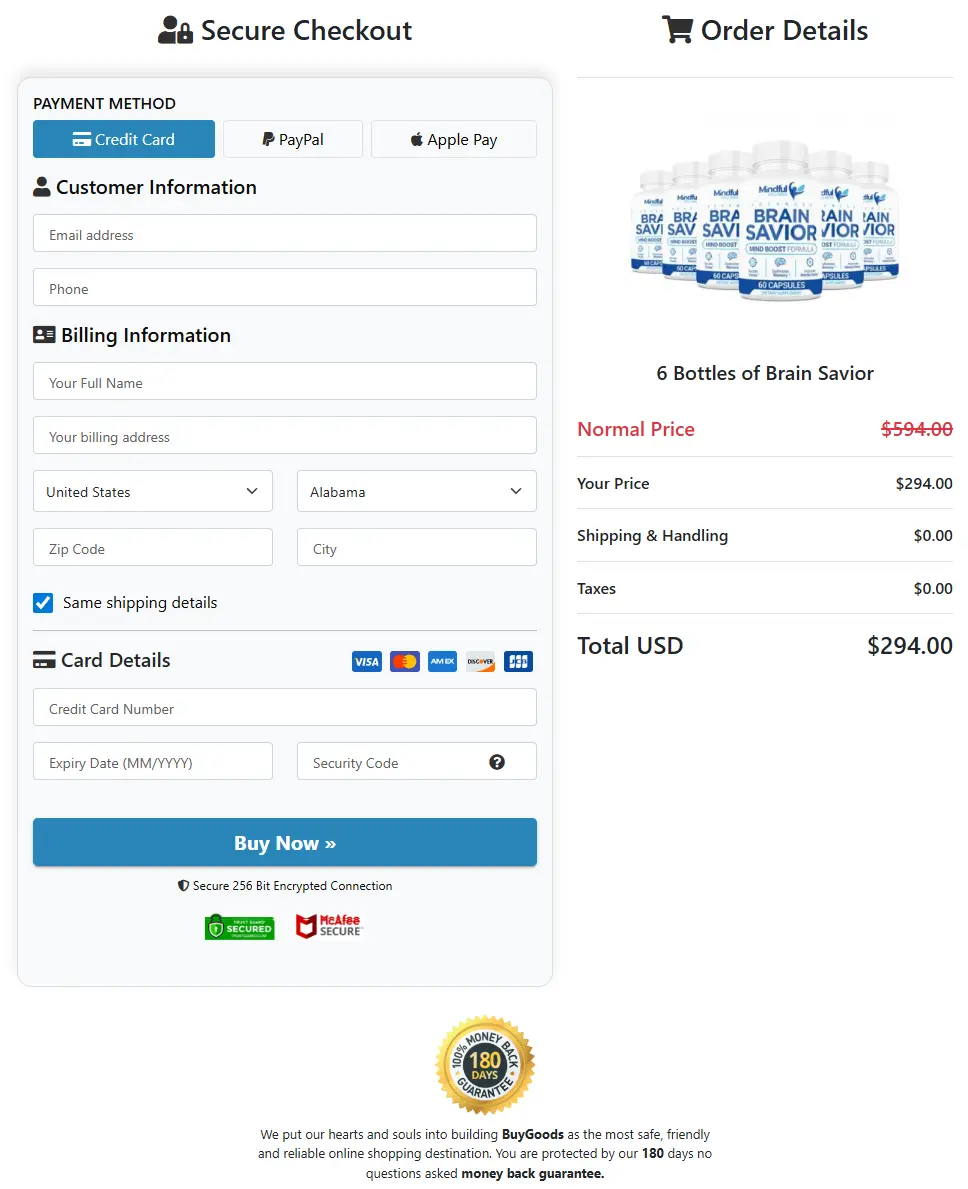Switch payment method to Apple Pay
The image size is (968, 1189).
point(453,139)
